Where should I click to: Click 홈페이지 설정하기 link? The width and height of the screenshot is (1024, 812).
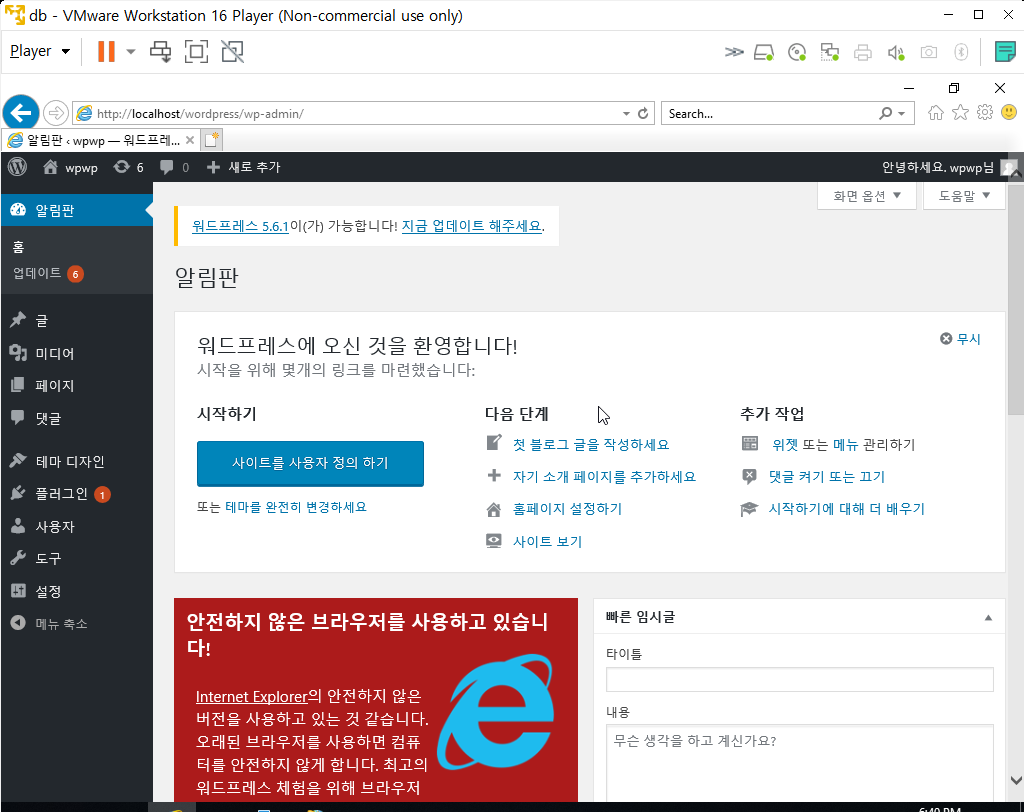click(568, 509)
